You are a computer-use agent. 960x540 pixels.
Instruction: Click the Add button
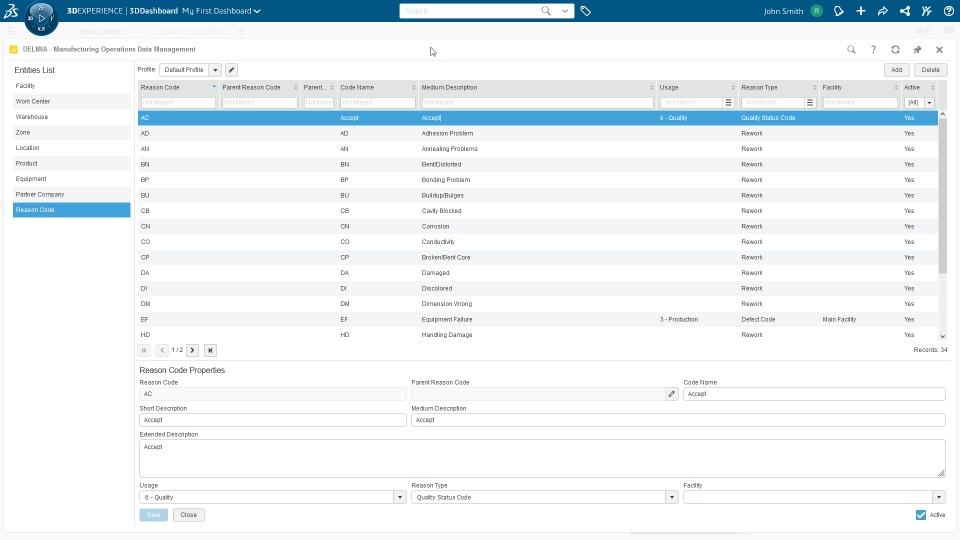(896, 70)
